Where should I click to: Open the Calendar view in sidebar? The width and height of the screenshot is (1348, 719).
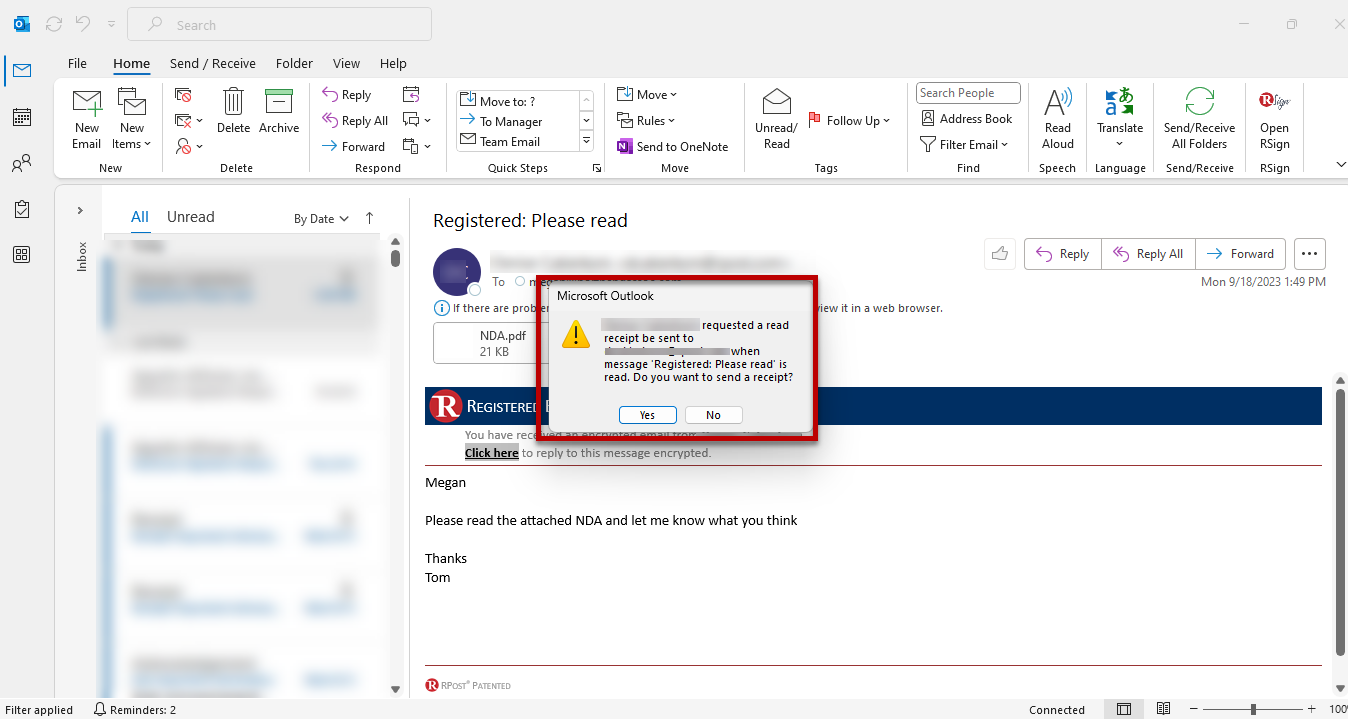pyautogui.click(x=21, y=117)
